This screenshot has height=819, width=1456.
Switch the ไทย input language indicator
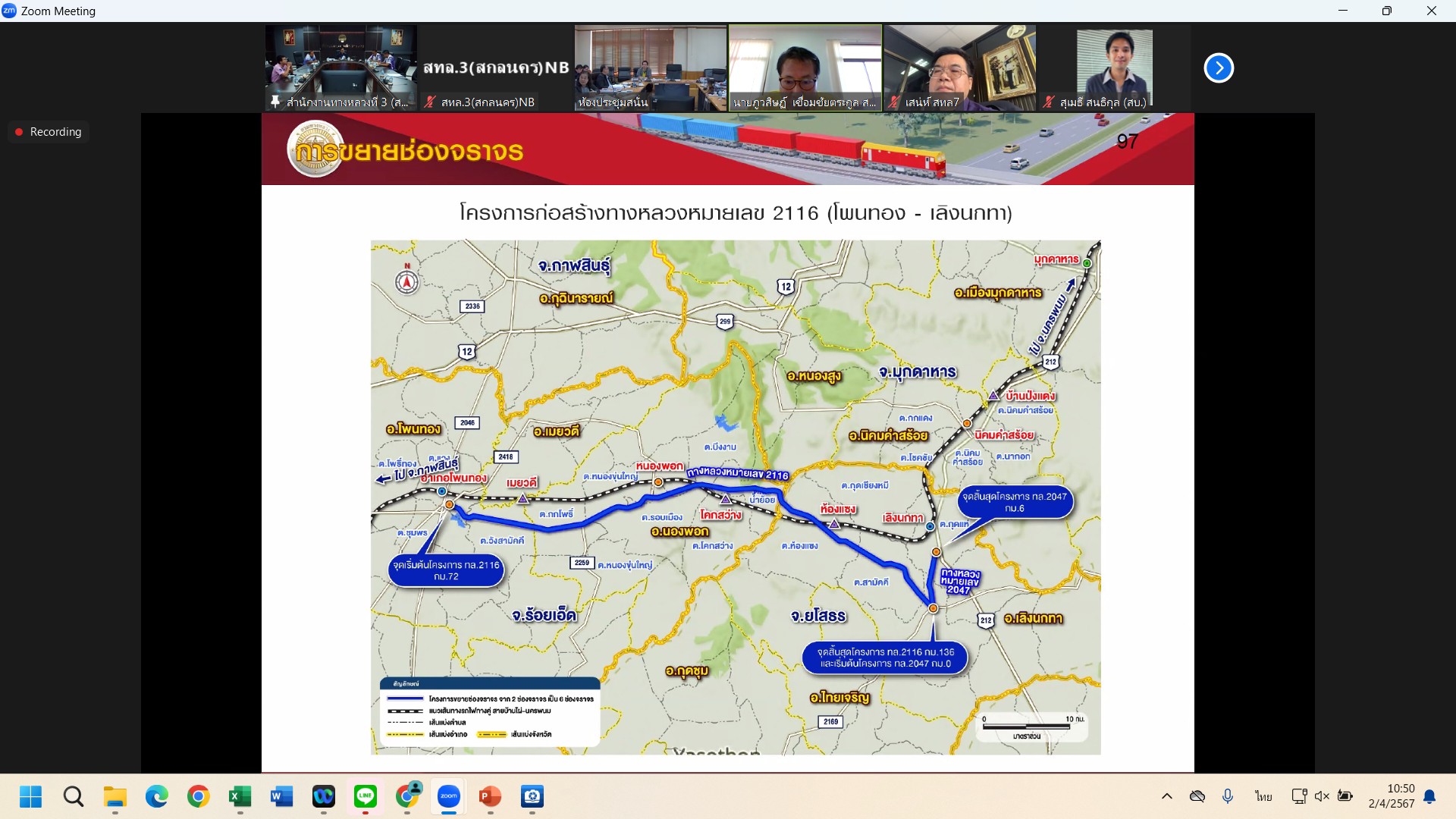[1263, 796]
